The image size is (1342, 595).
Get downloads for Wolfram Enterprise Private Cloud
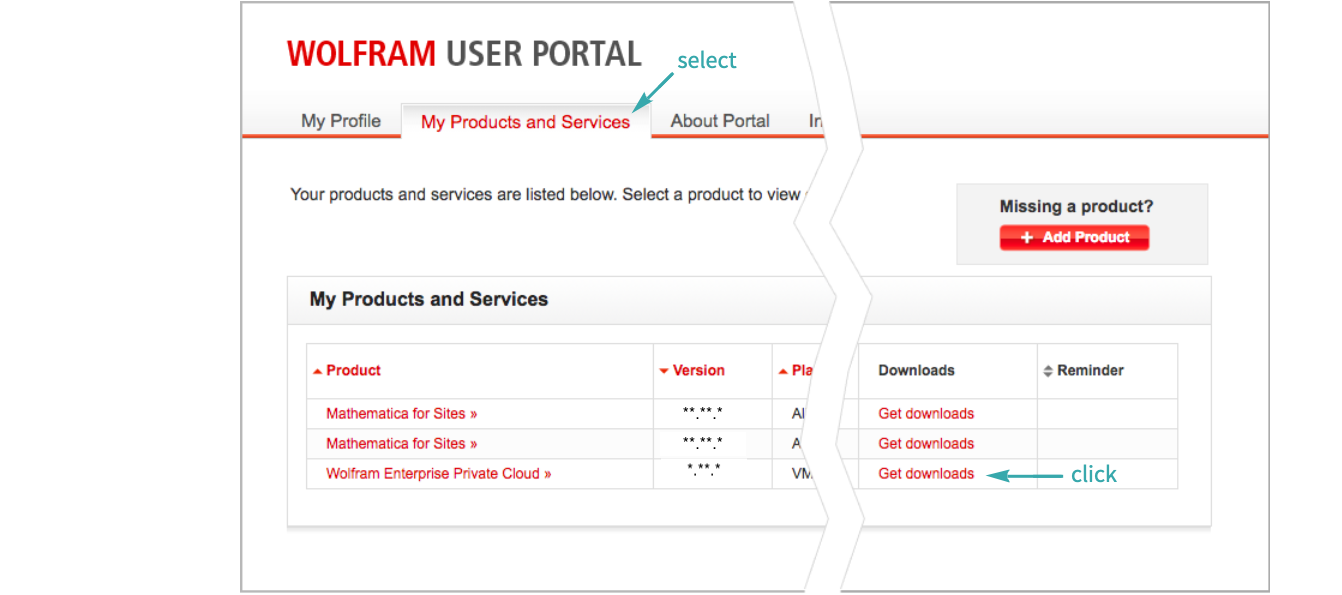click(926, 474)
